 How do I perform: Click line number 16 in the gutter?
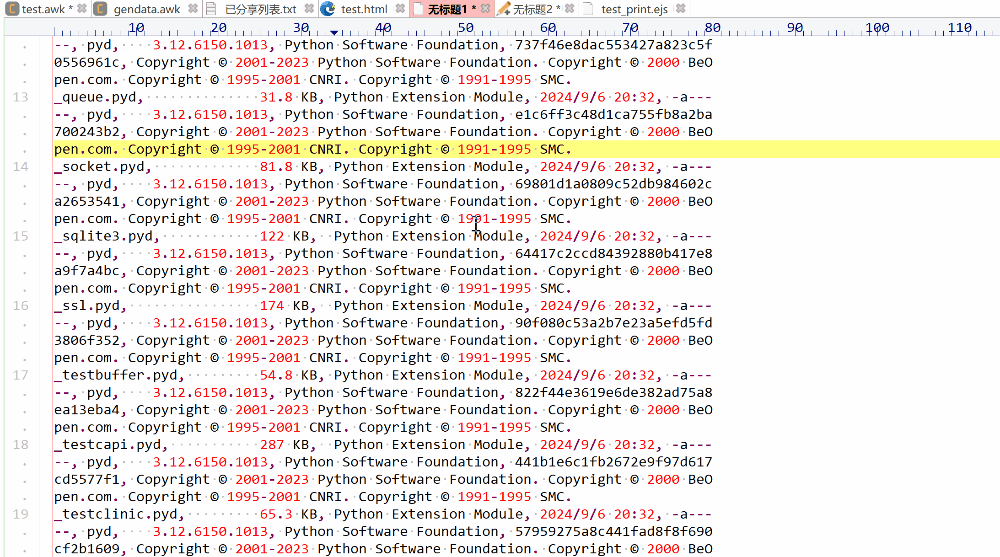coord(20,306)
